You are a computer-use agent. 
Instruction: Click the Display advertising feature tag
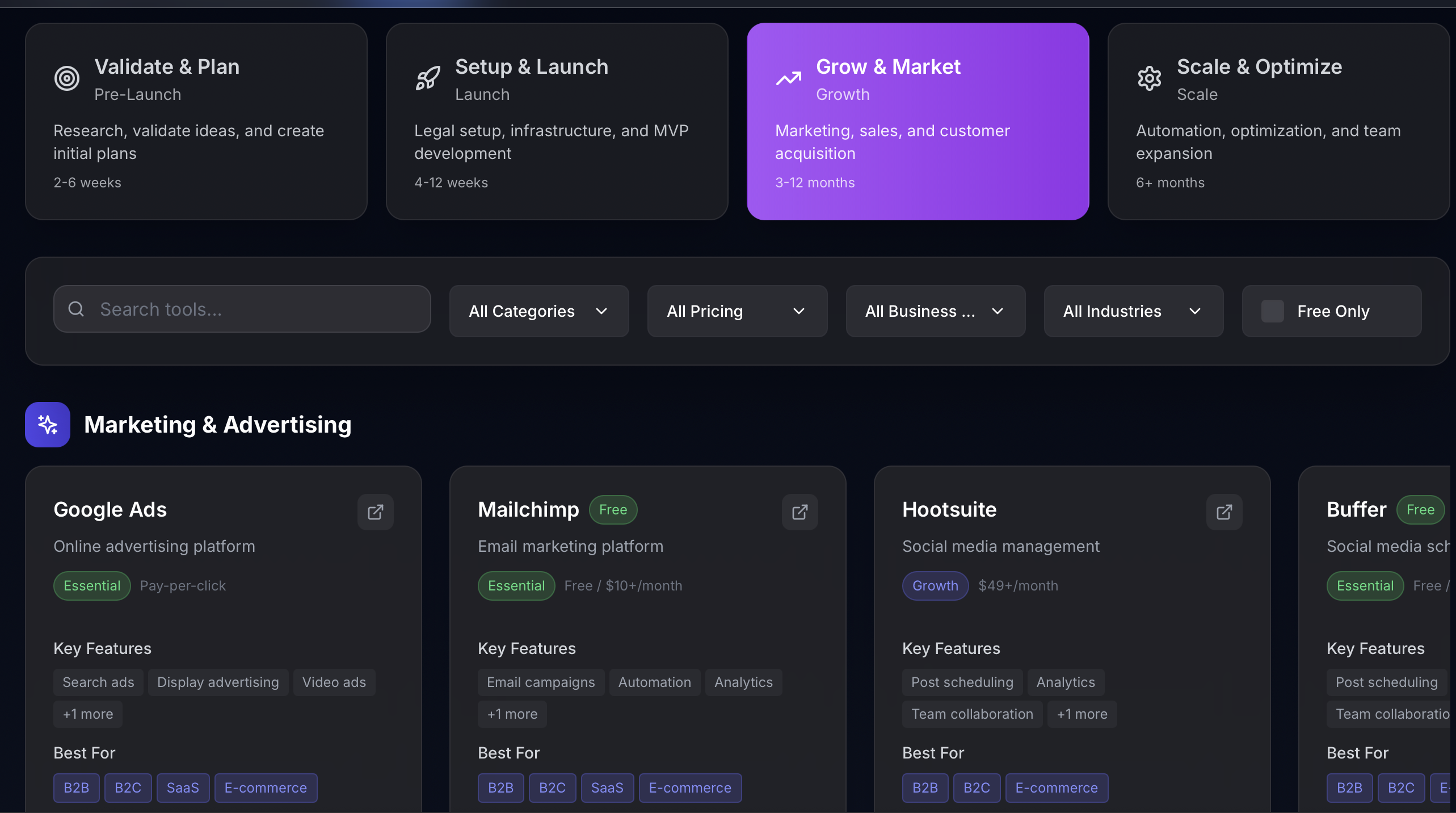[218, 682]
